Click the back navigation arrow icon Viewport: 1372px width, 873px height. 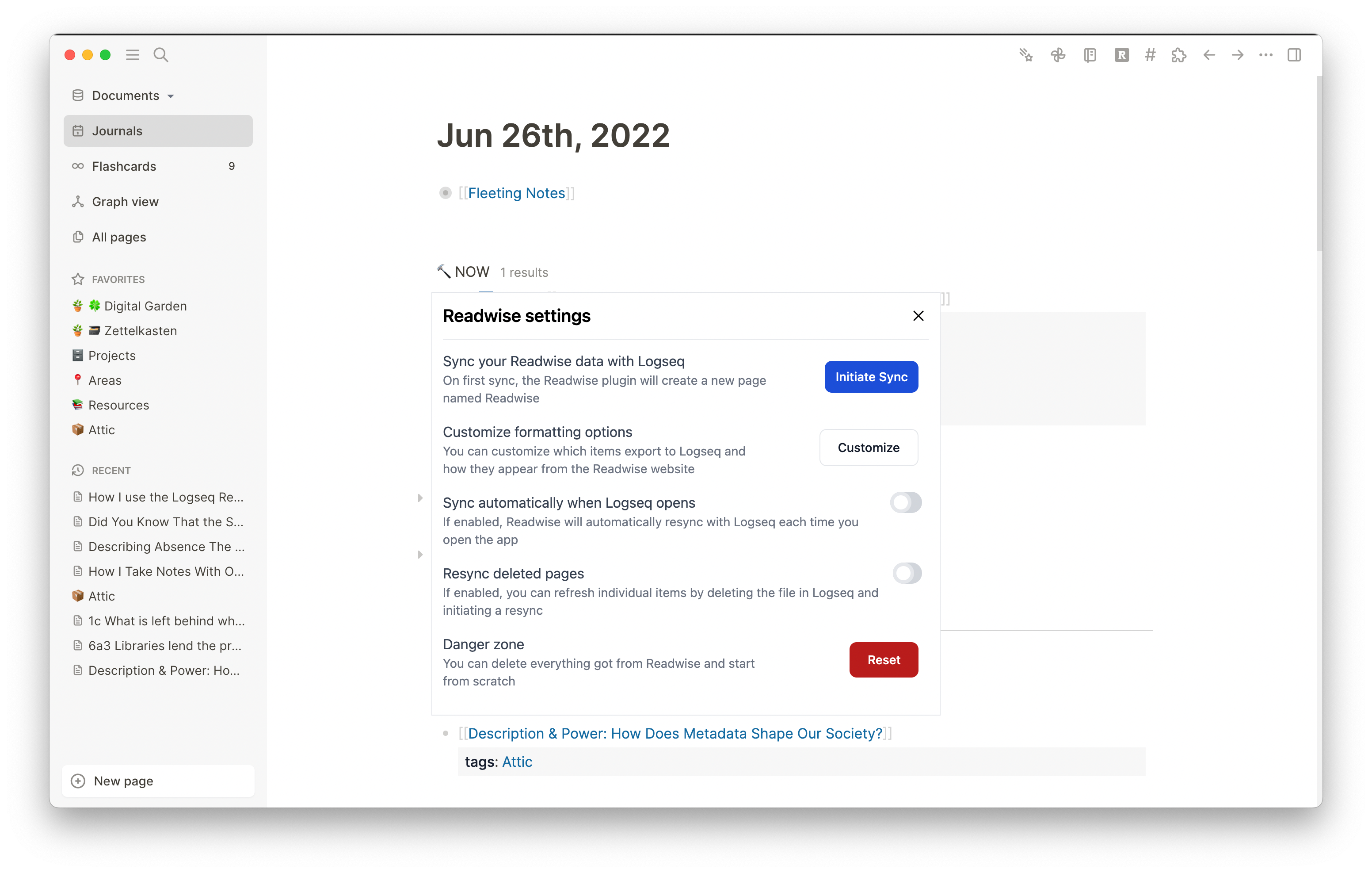click(x=1208, y=54)
